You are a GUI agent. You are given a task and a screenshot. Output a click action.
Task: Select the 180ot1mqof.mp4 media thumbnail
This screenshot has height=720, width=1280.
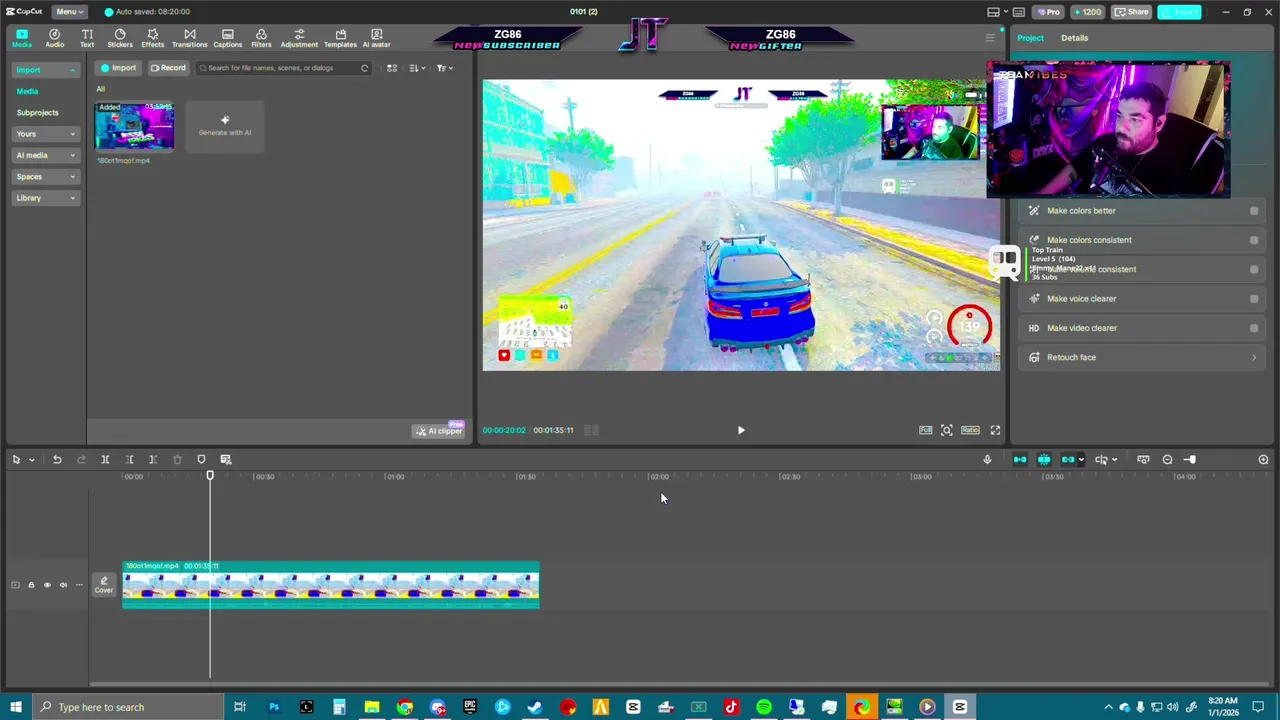[134, 126]
